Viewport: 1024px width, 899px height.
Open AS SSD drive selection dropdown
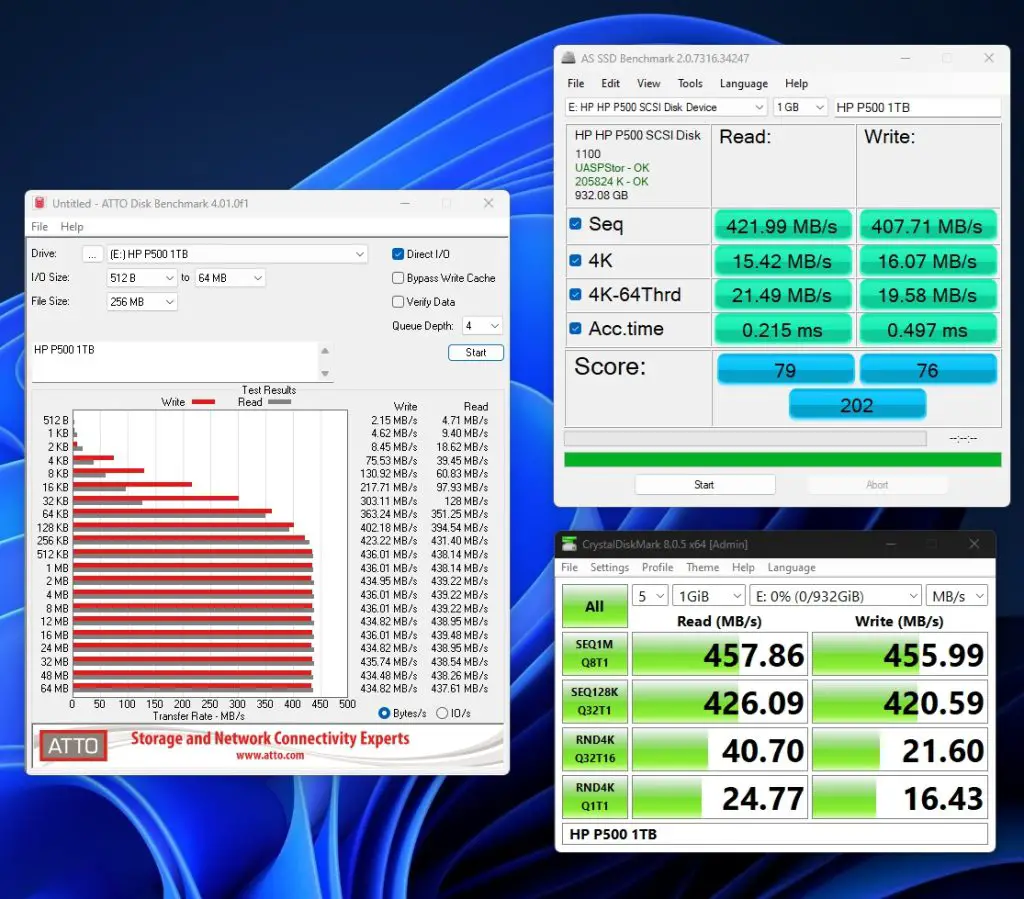tap(665, 107)
